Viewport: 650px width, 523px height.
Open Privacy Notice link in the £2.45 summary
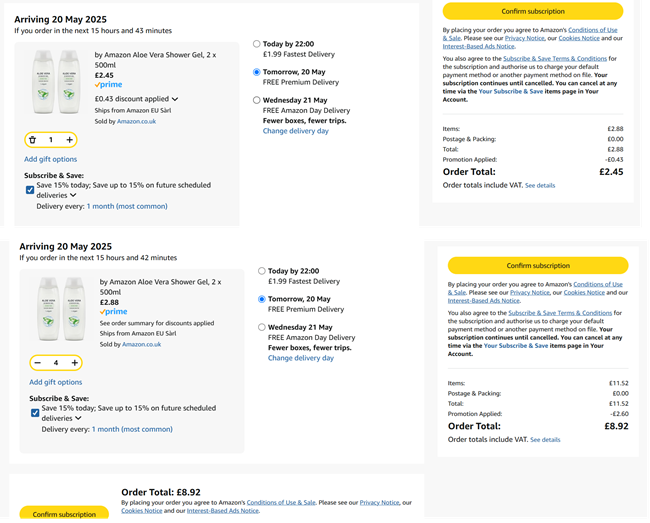(x=524, y=38)
